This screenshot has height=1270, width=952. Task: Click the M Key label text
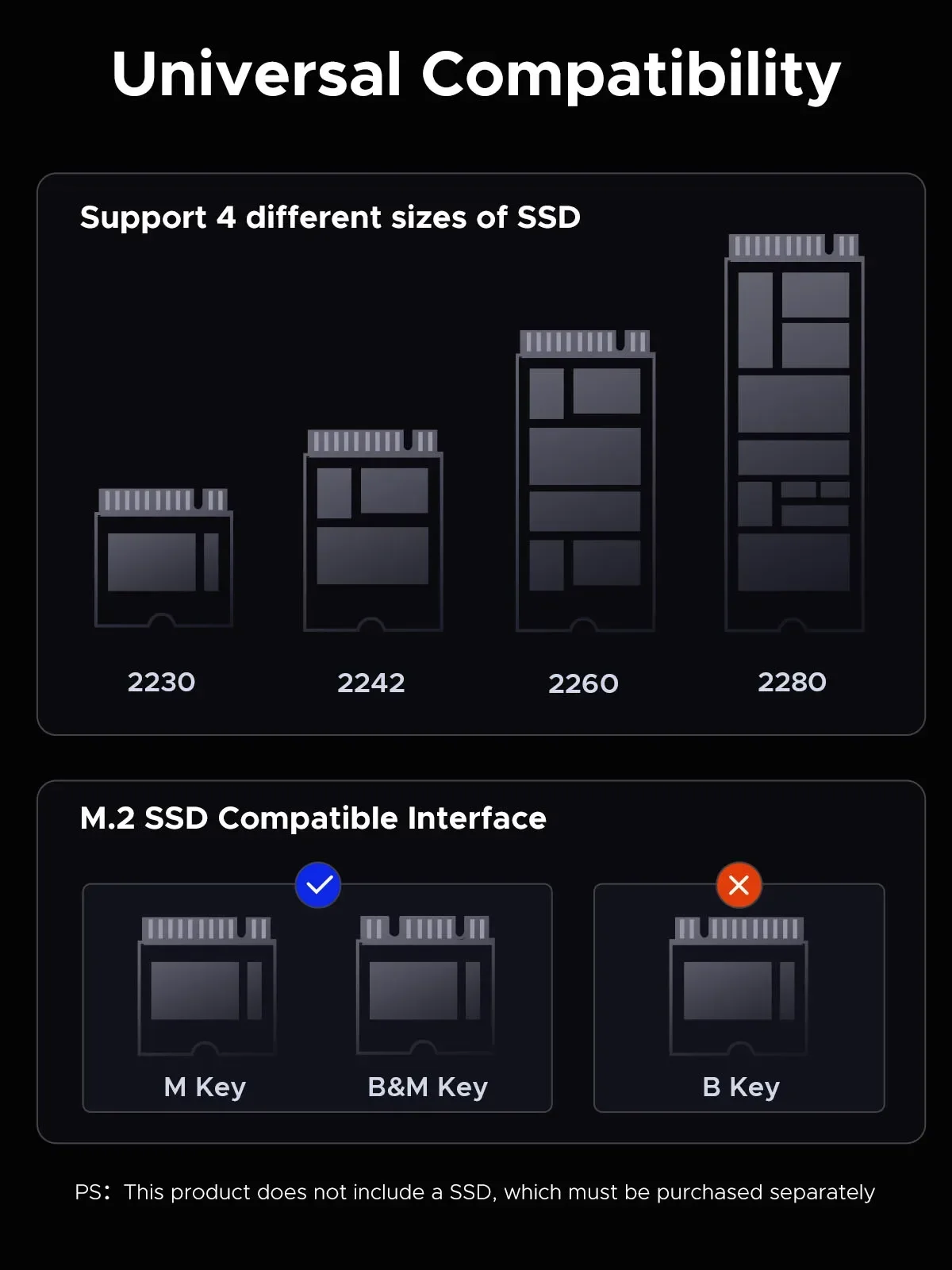[x=205, y=1087]
